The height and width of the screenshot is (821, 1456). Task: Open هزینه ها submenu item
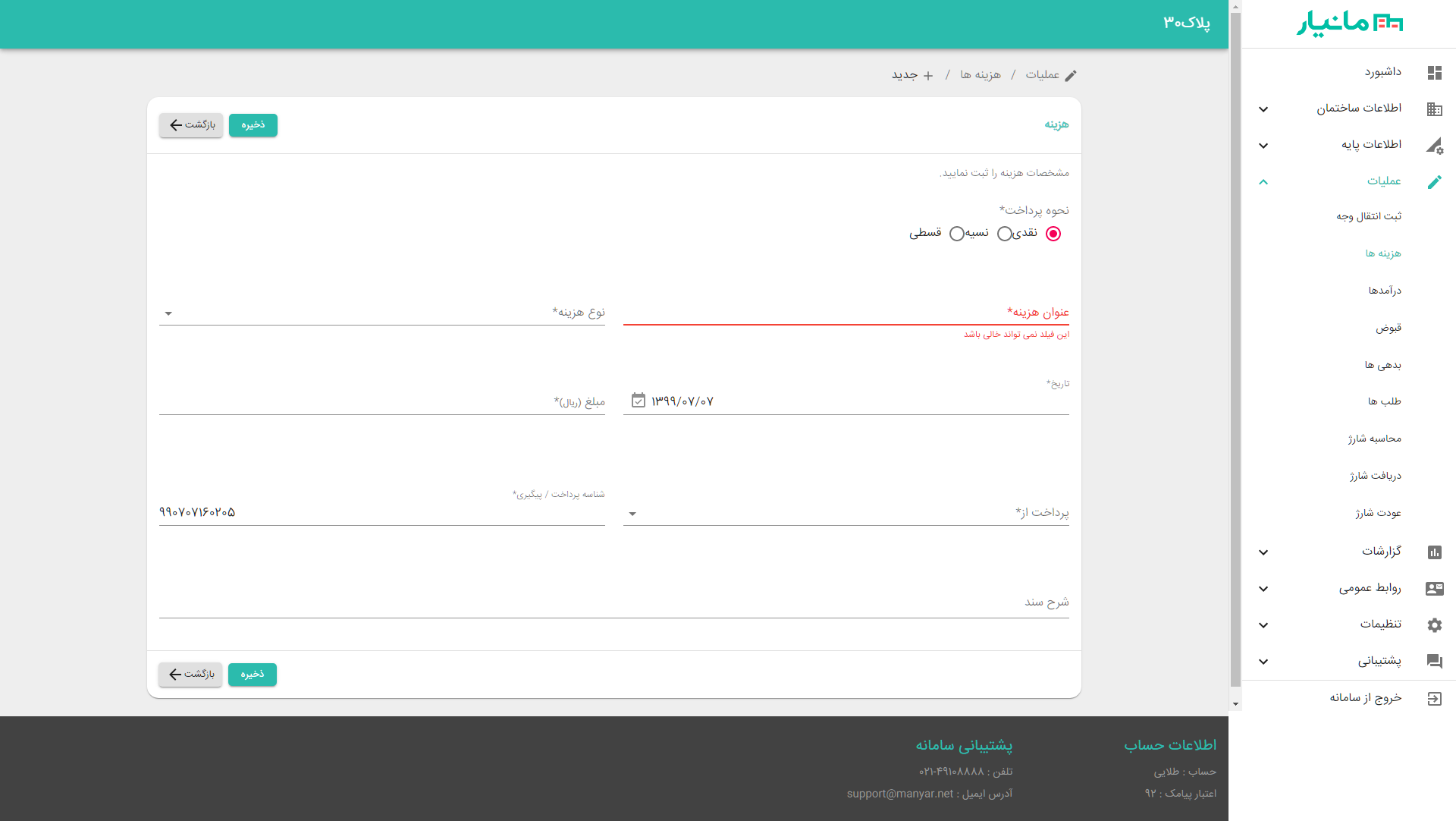click(1383, 253)
